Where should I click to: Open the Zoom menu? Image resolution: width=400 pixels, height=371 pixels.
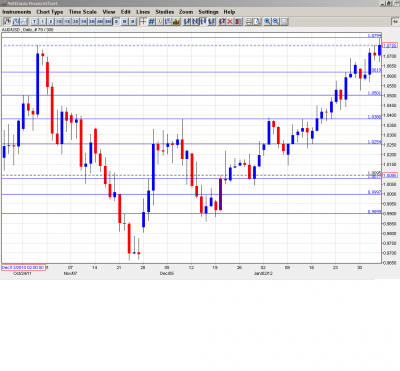(x=186, y=12)
